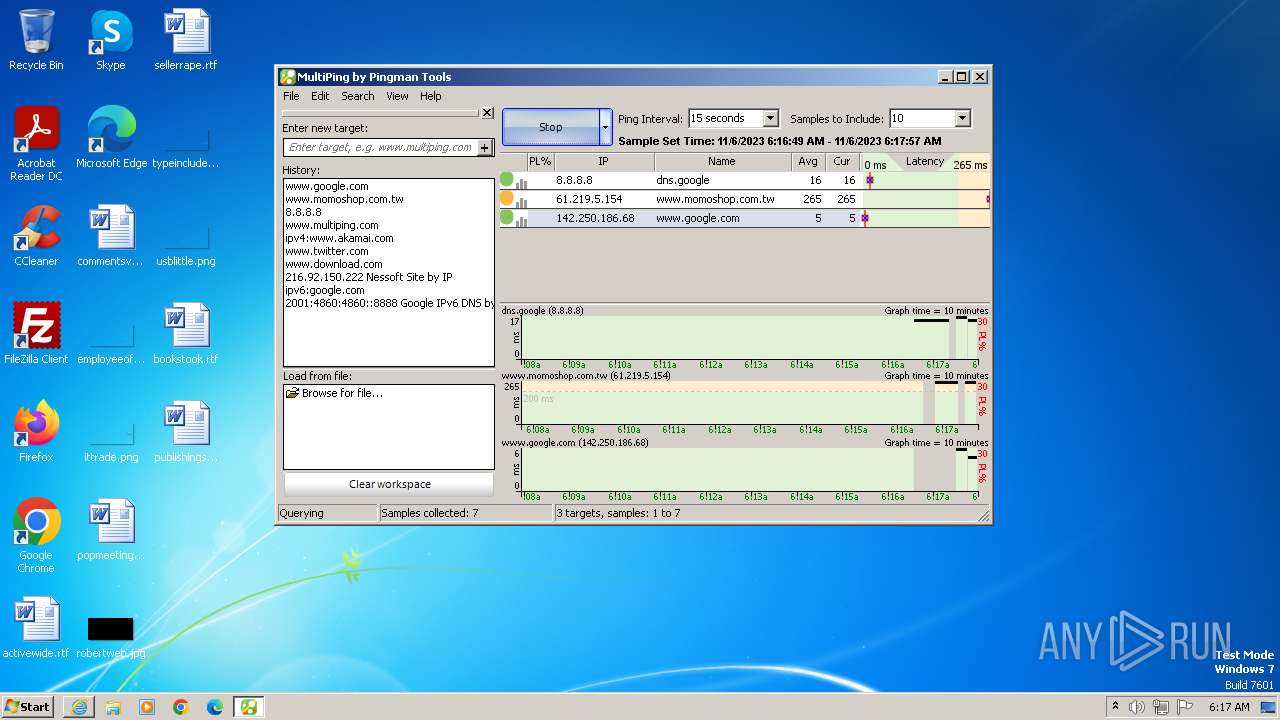Sort by the Name column header
This screenshot has height=720, width=1280.
pos(722,161)
